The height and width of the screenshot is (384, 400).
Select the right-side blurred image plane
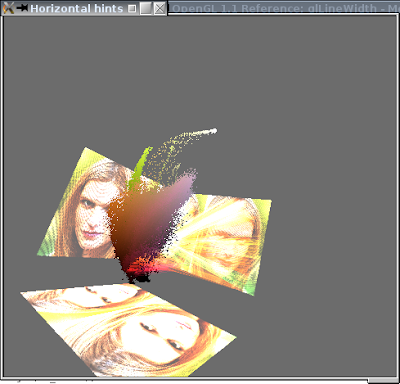(227, 240)
